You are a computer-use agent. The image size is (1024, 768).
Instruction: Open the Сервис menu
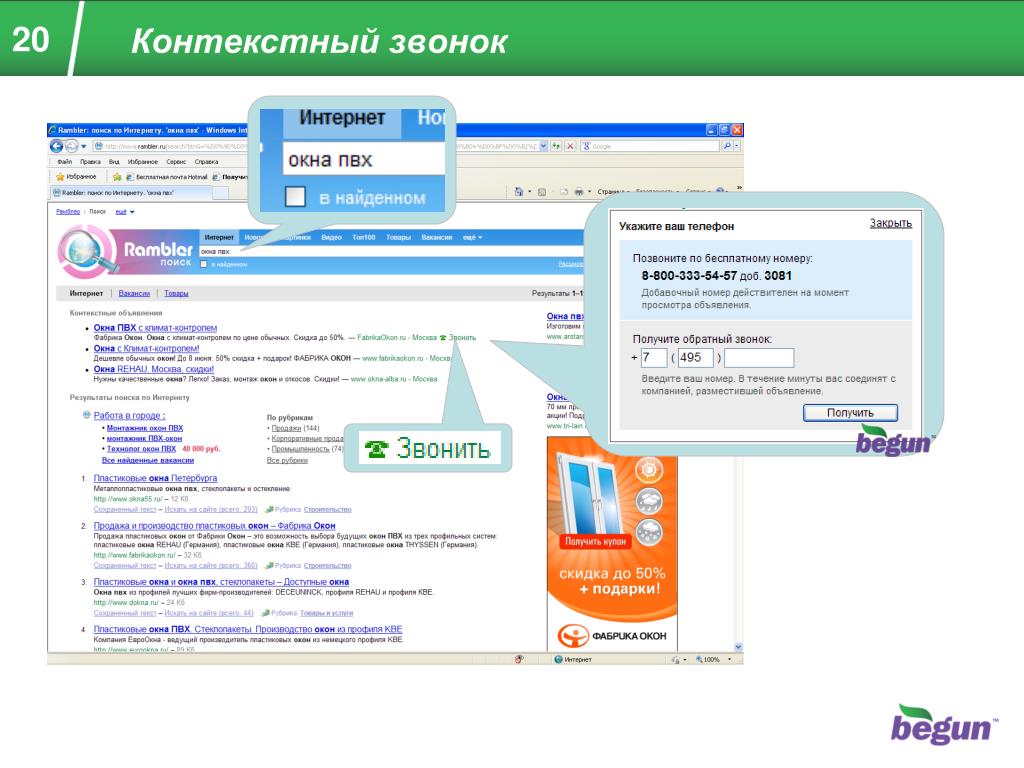[176, 161]
